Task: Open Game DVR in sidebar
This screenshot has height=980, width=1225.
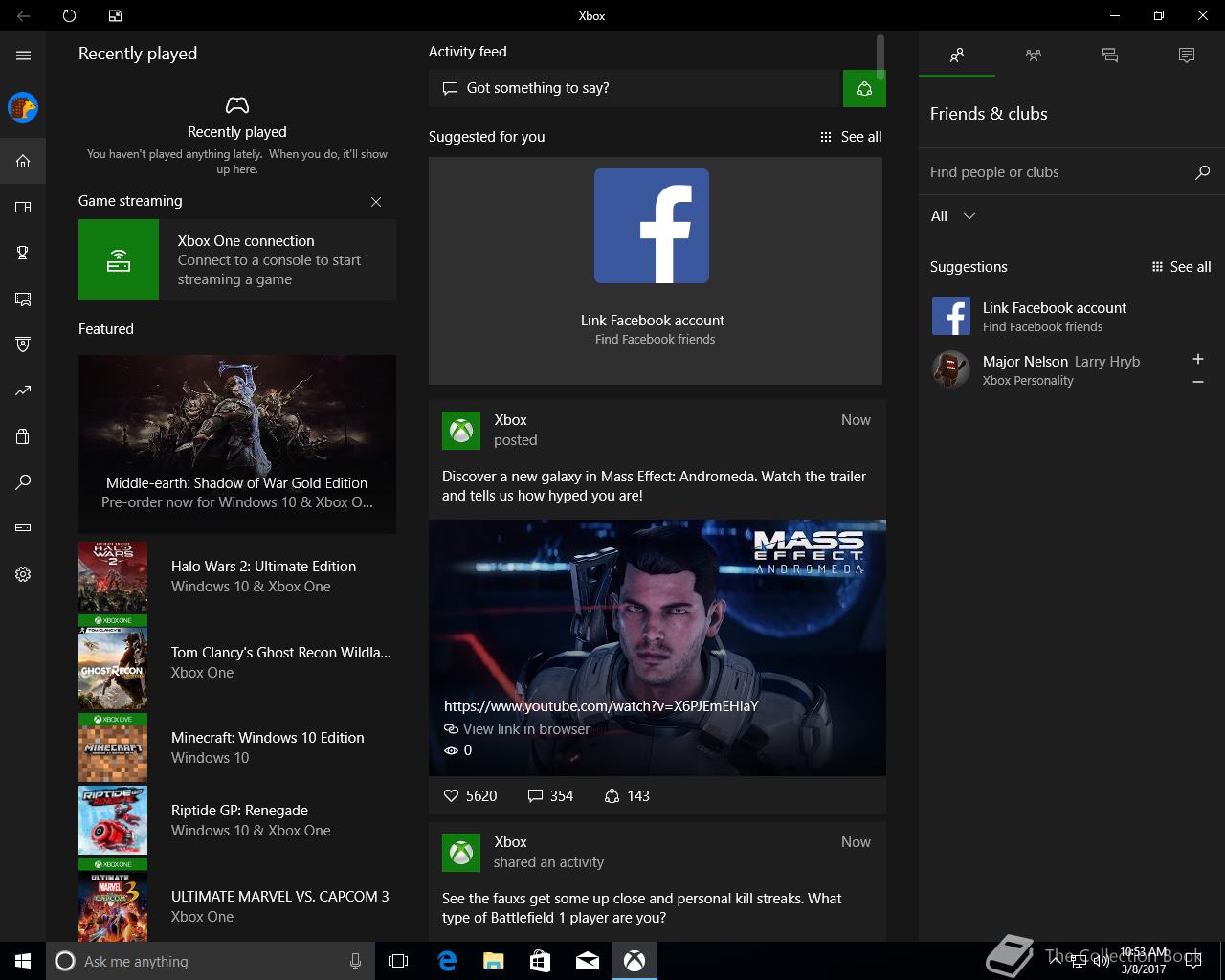Action: 23,299
